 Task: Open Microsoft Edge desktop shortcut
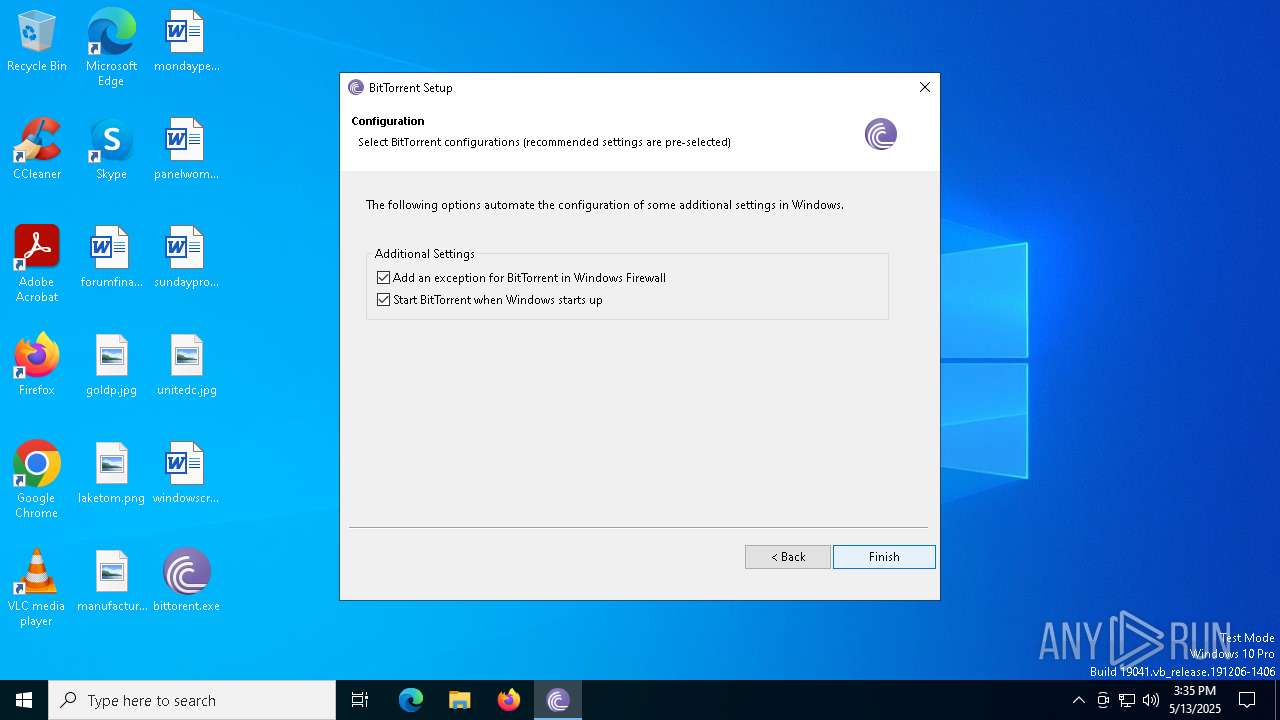click(111, 48)
